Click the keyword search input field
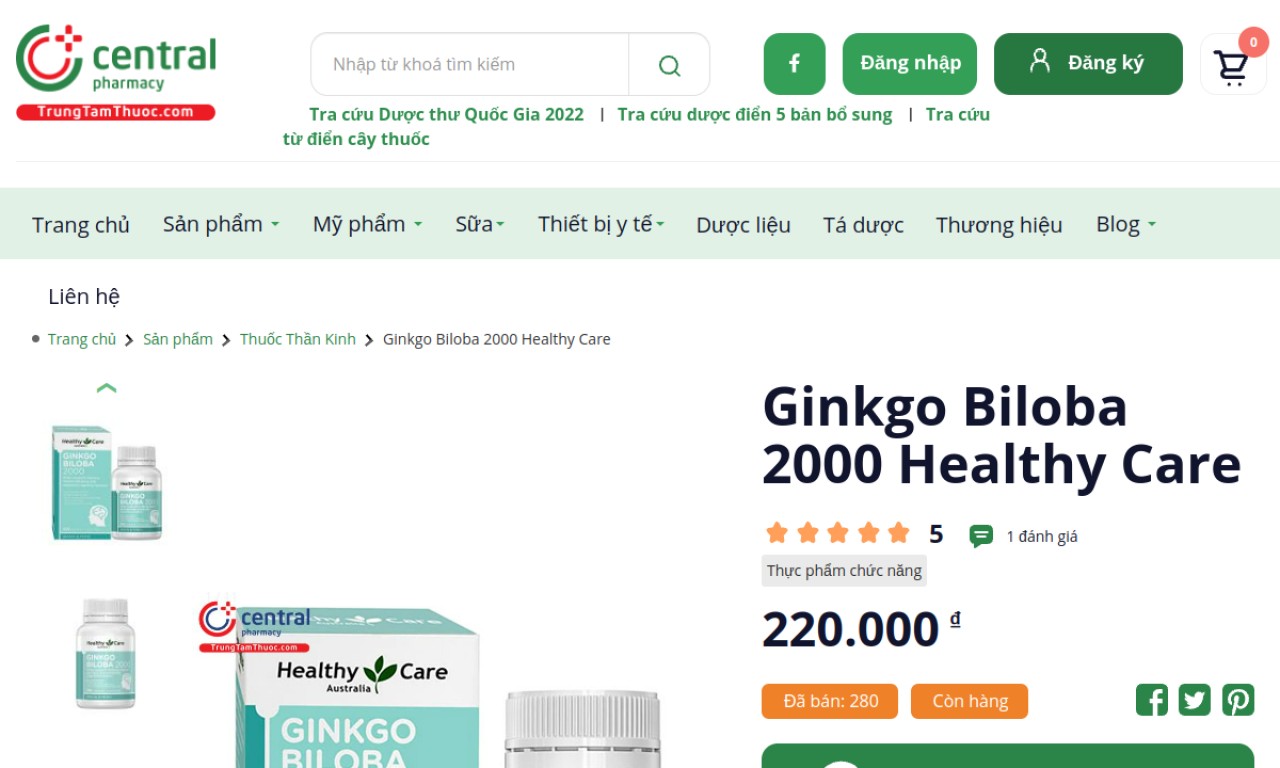Screen dimensions: 1280x768 (x=470, y=65)
